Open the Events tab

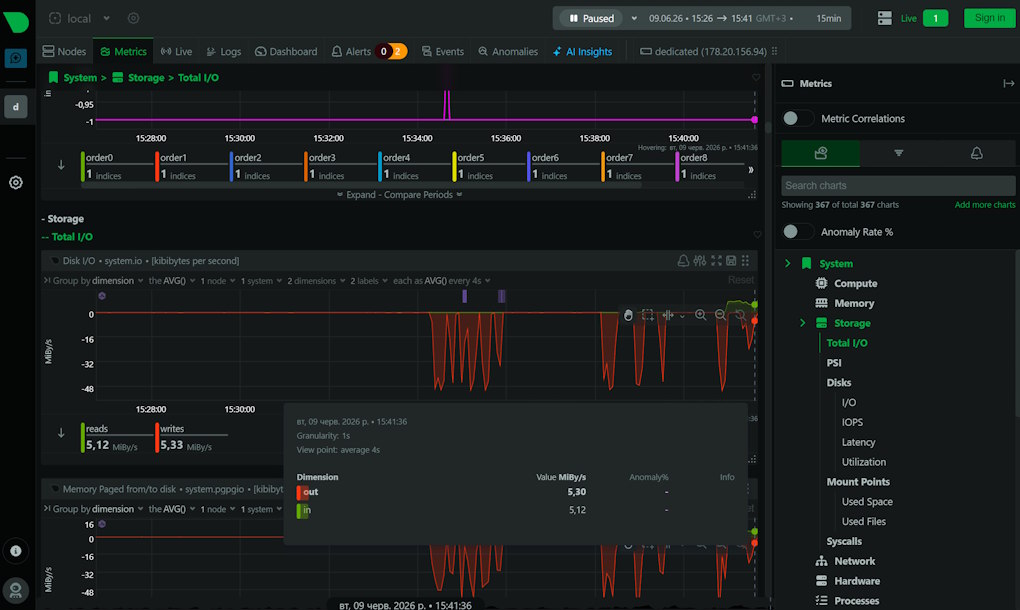442,51
